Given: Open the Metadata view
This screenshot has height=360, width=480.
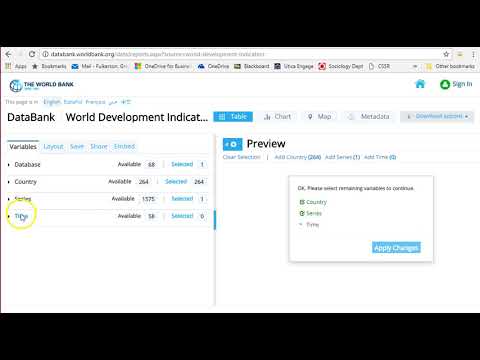Looking at the screenshot, I should click(369, 117).
